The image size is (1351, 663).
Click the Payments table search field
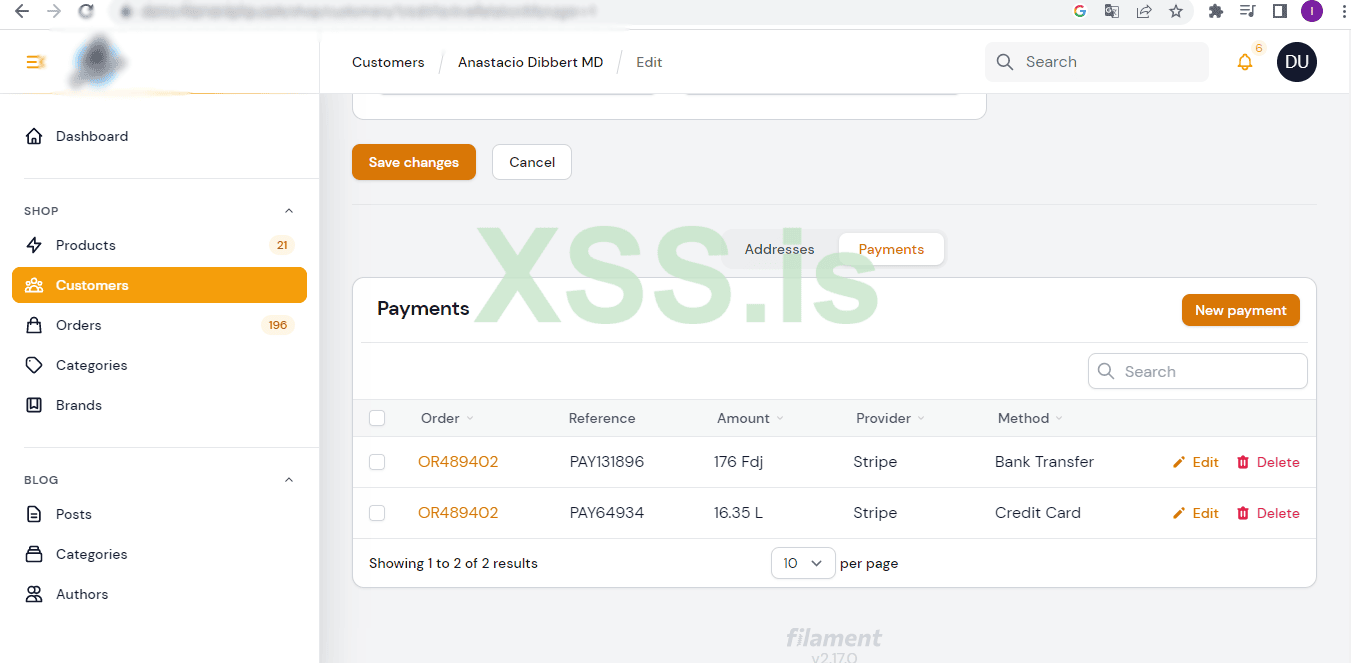[x=1198, y=371]
